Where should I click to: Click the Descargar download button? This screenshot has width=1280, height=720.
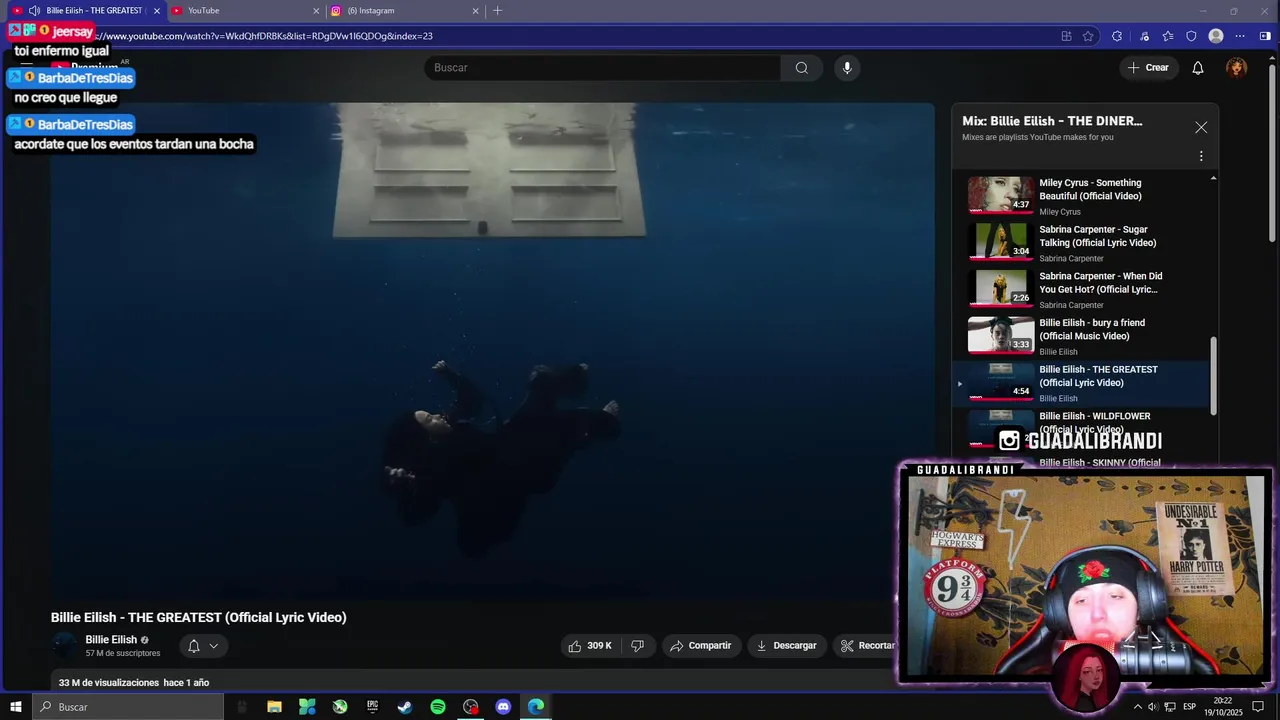(x=786, y=646)
